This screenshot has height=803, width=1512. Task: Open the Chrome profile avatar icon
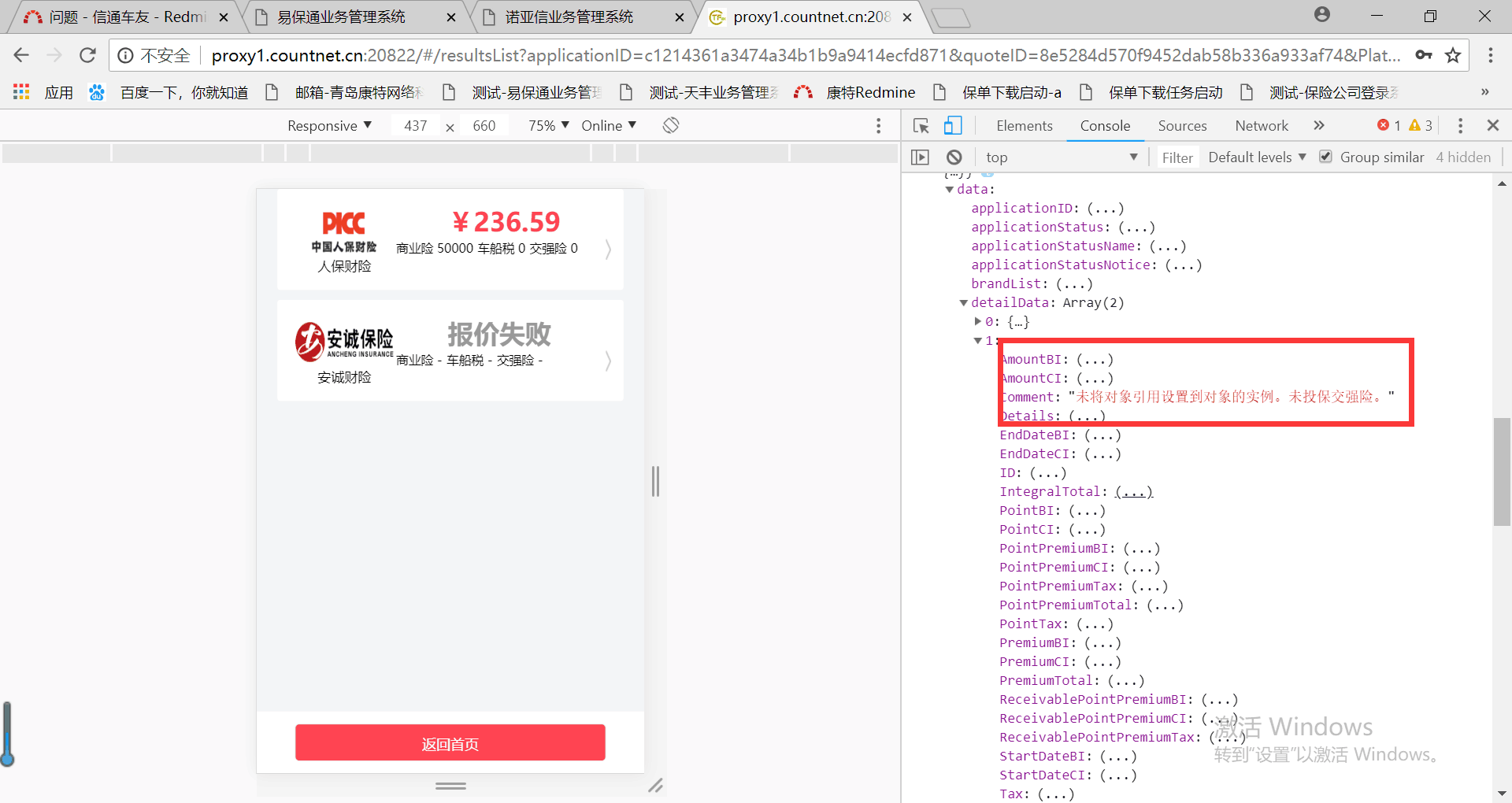[1322, 15]
